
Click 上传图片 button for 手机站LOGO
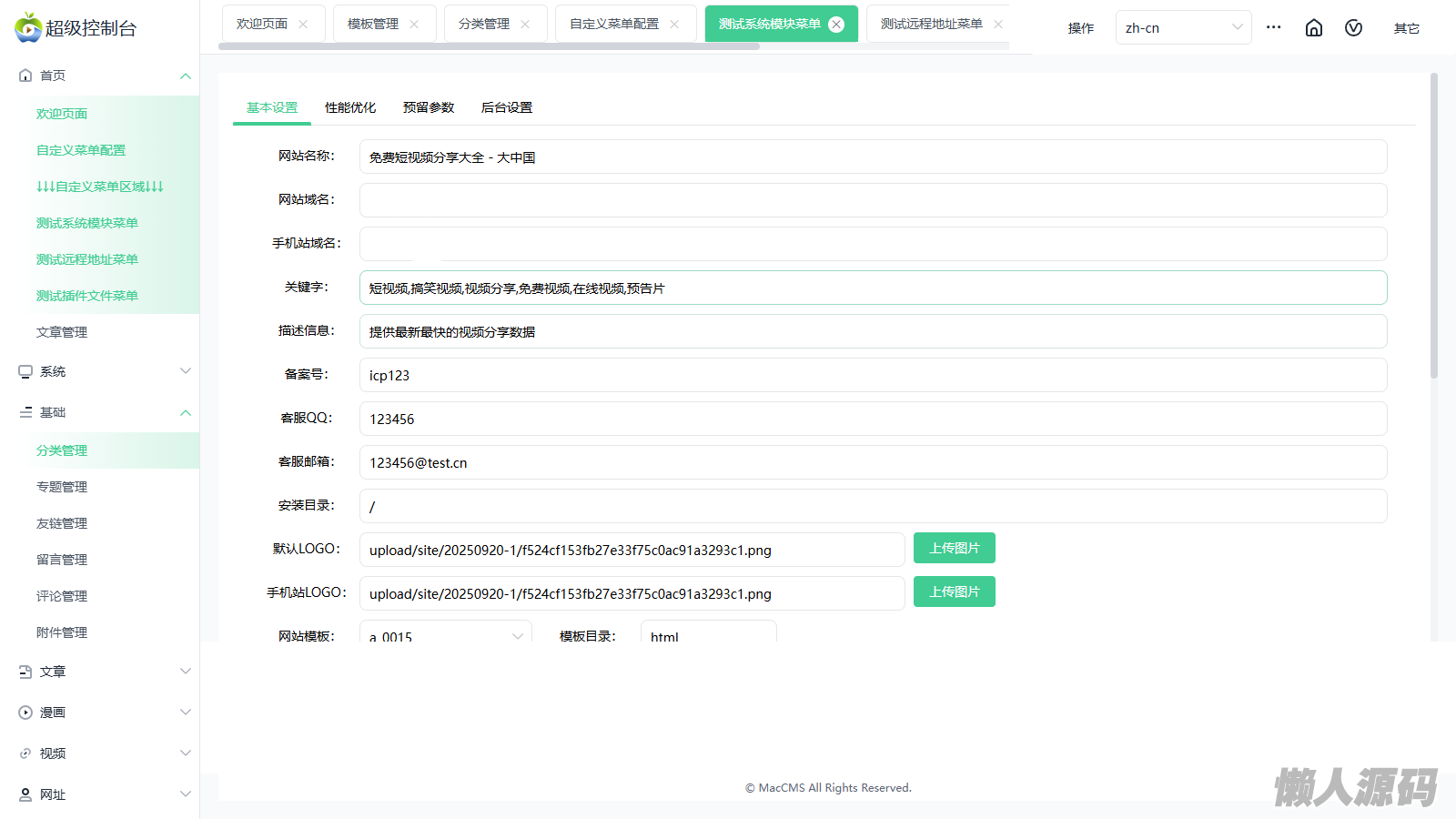point(954,591)
